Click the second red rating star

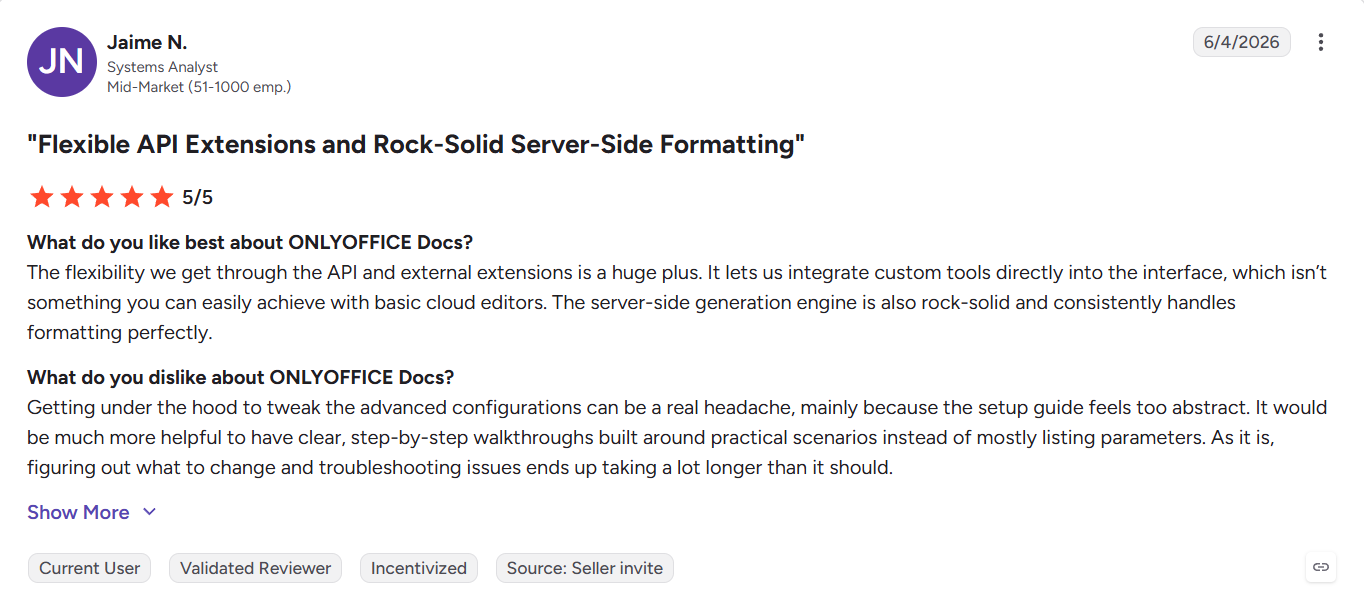[72, 197]
